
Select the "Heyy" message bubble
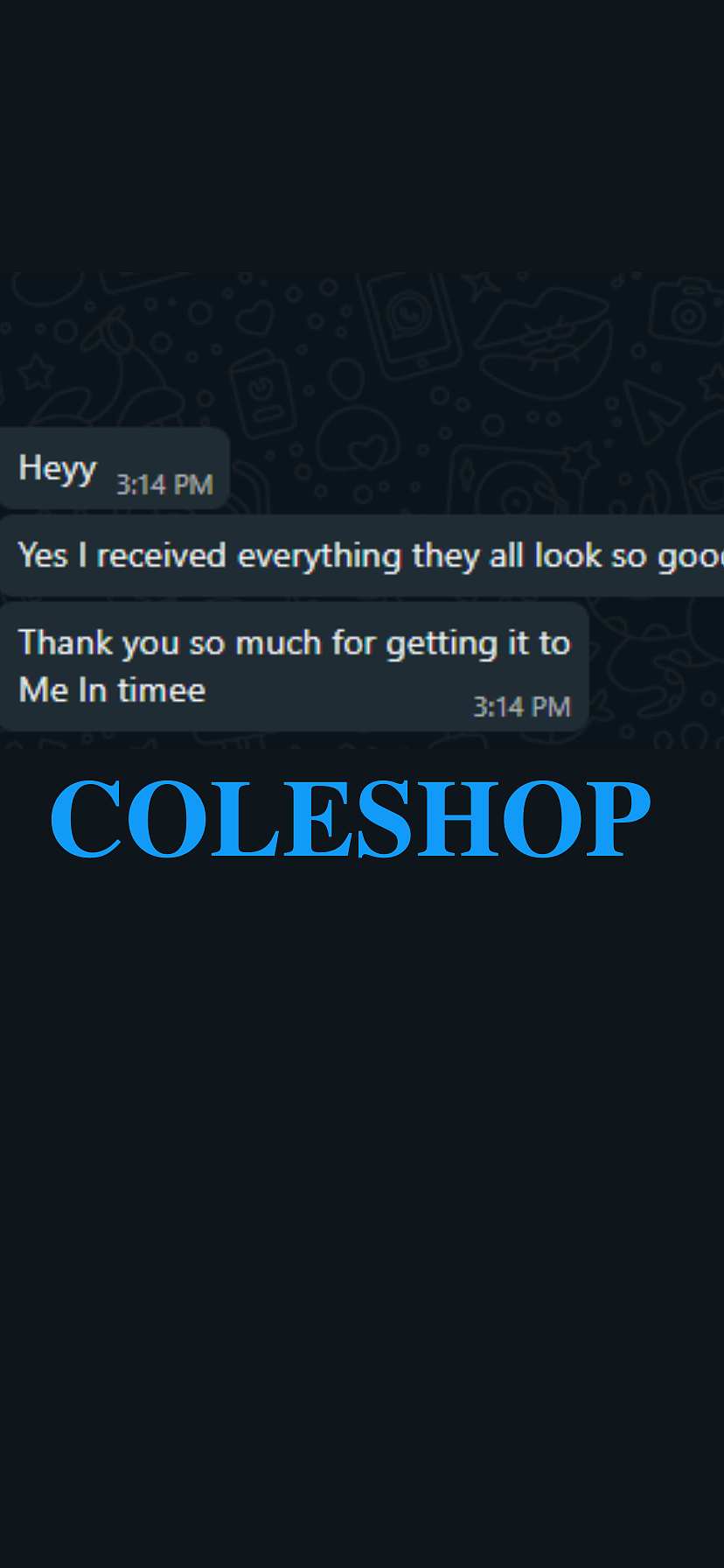[115, 468]
